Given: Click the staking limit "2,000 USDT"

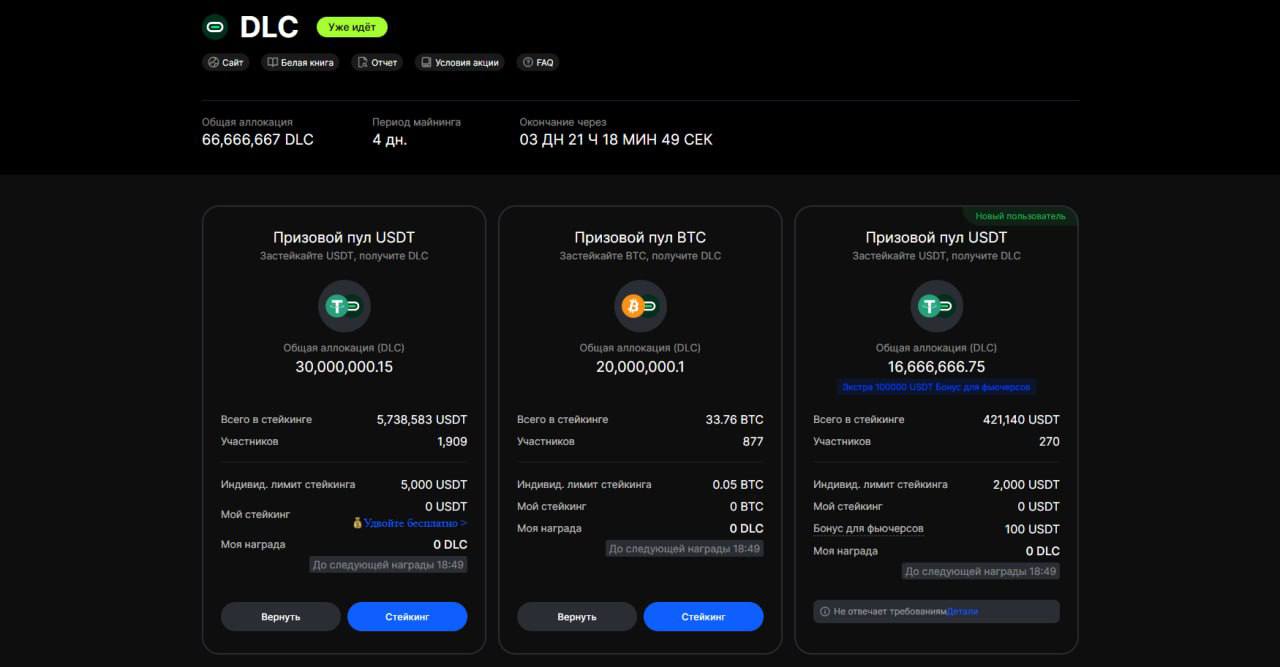Looking at the screenshot, I should tap(1026, 485).
